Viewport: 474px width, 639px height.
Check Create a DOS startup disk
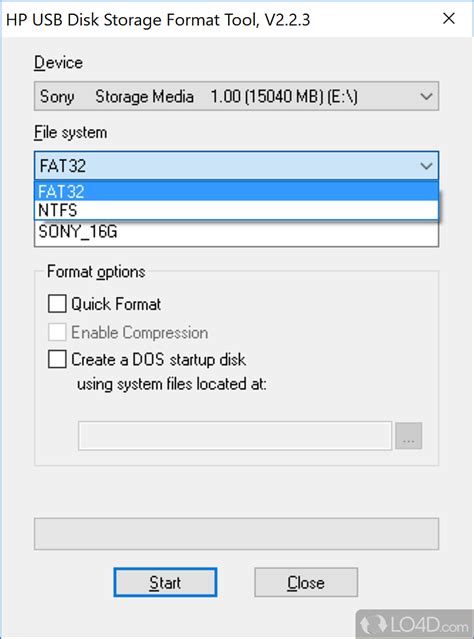coord(57,359)
